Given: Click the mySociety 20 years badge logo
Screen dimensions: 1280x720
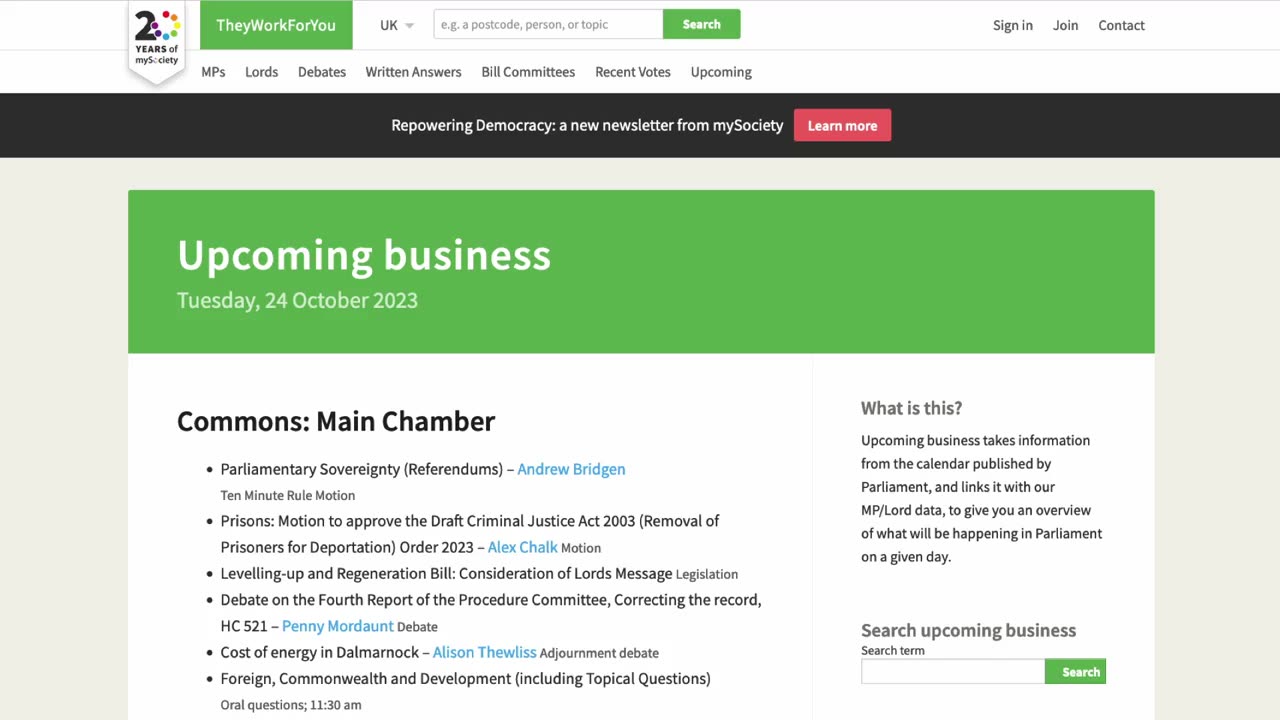Looking at the screenshot, I should [157, 40].
